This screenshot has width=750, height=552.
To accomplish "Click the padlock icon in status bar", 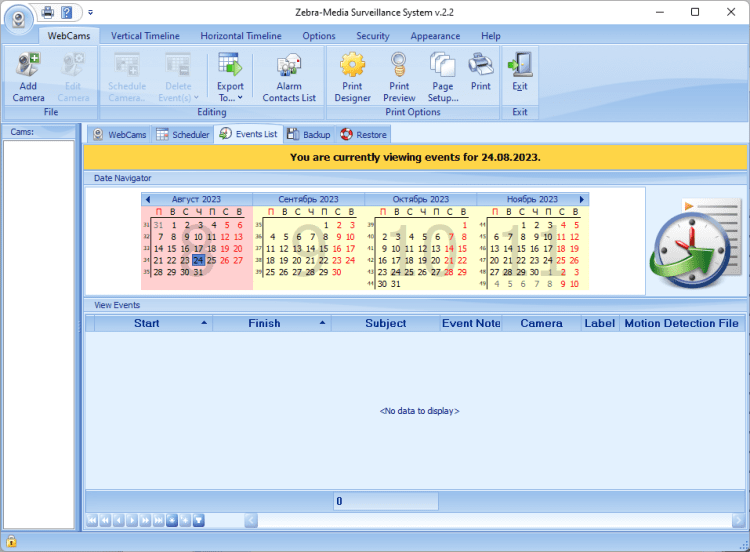I will click(x=11, y=541).
